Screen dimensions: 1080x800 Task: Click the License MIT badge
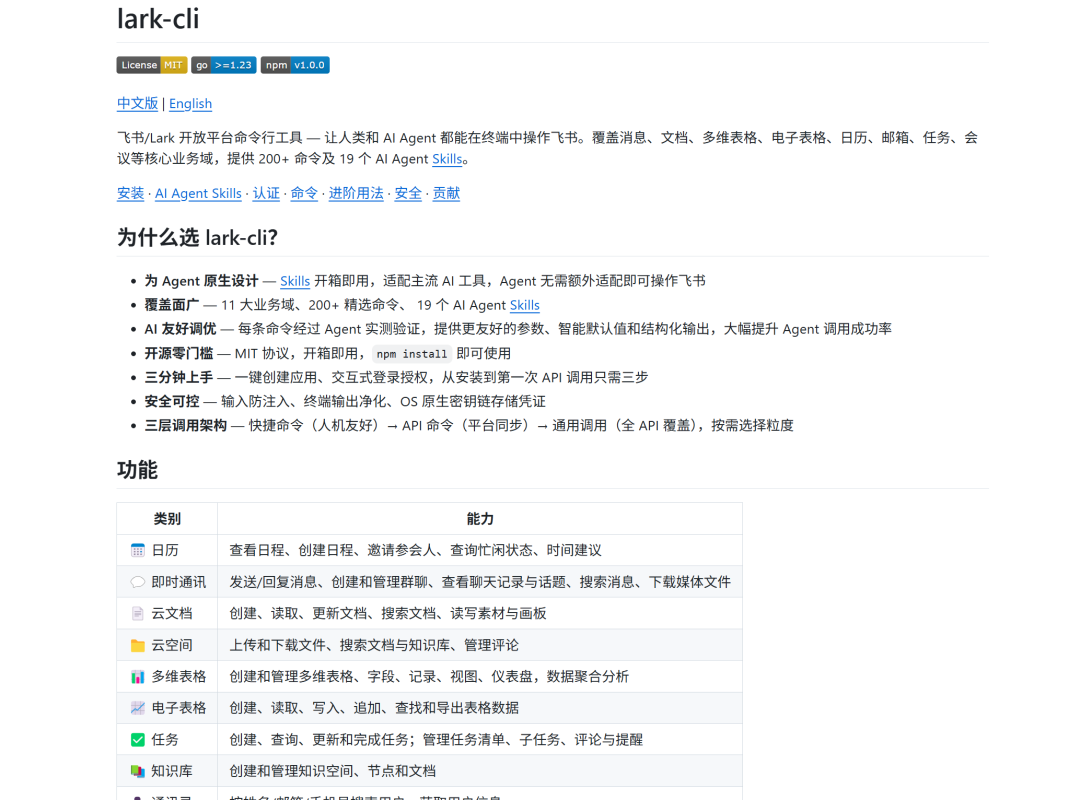(x=151, y=64)
